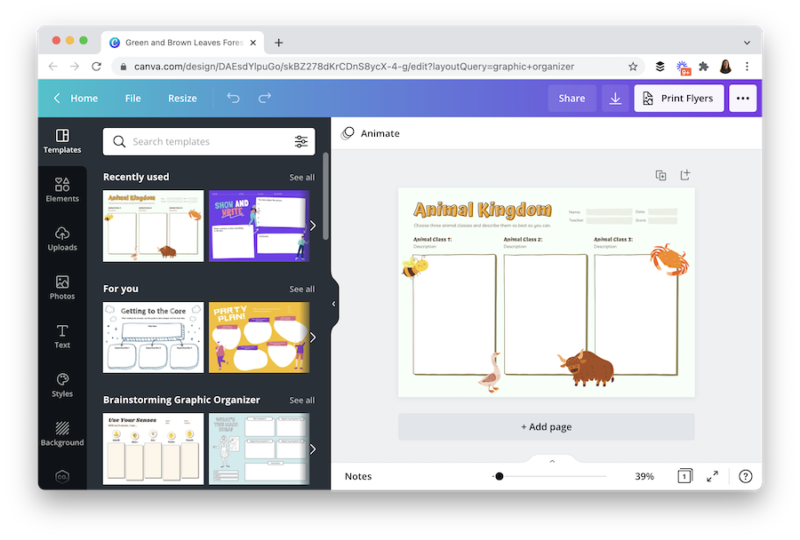This screenshot has height=540, width=800.
Task: Click the Share button
Action: (571, 98)
